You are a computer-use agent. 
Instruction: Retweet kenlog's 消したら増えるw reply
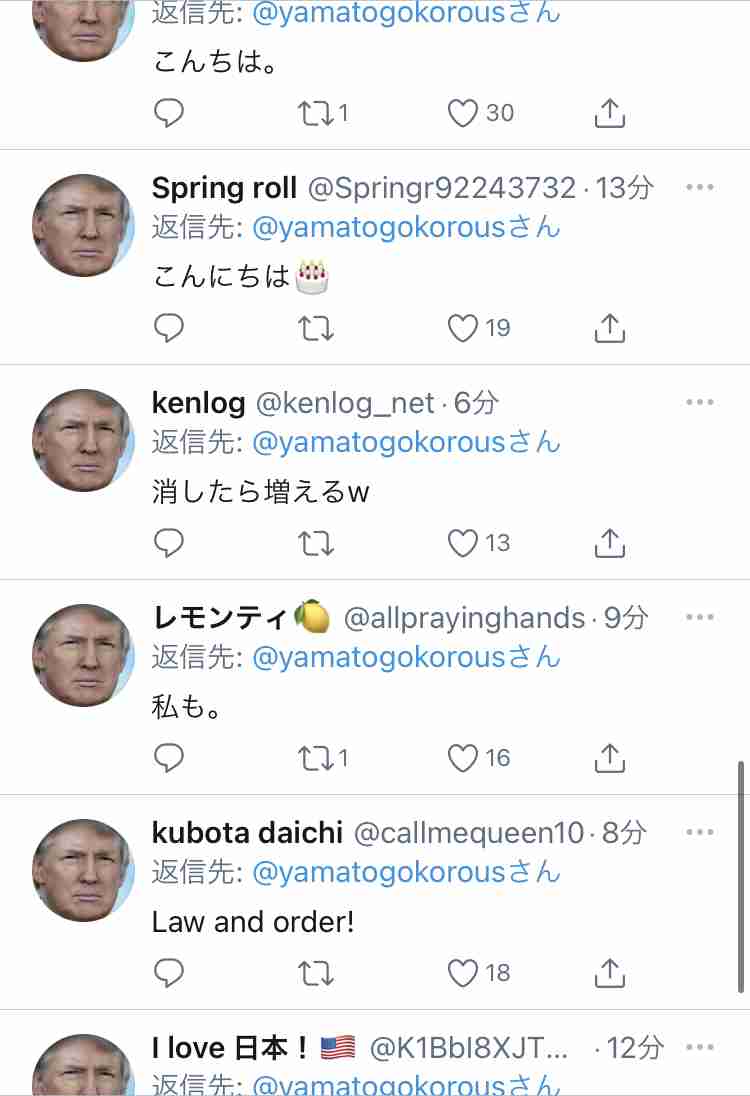click(x=316, y=543)
